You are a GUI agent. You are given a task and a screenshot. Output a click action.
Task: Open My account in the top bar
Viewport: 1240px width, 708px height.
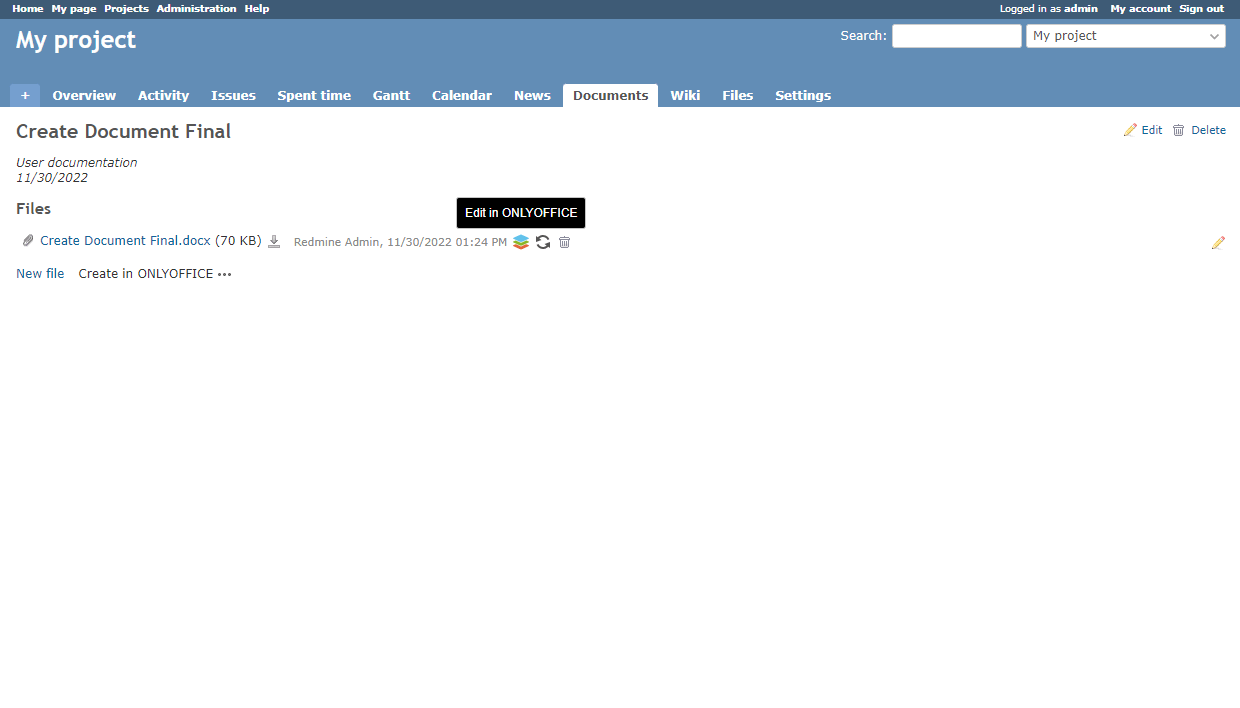[1140, 9]
